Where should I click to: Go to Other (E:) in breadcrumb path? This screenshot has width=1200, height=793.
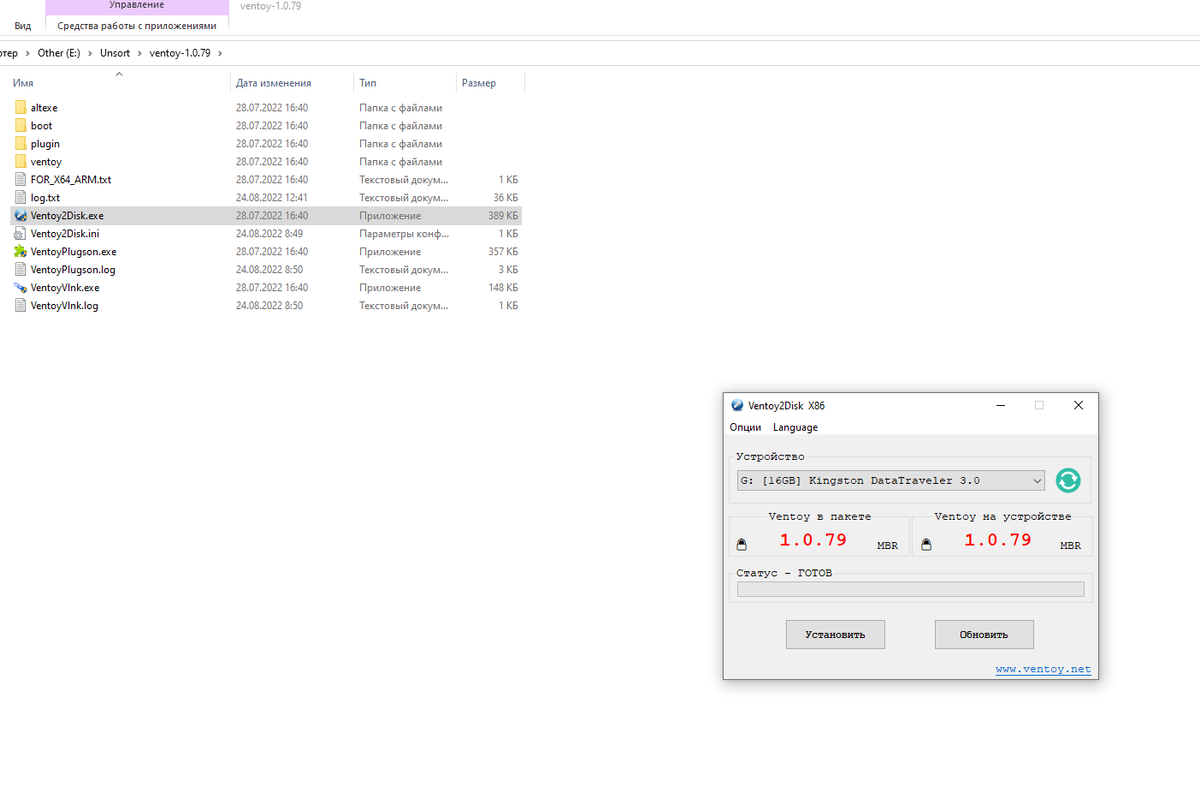[x=59, y=53]
